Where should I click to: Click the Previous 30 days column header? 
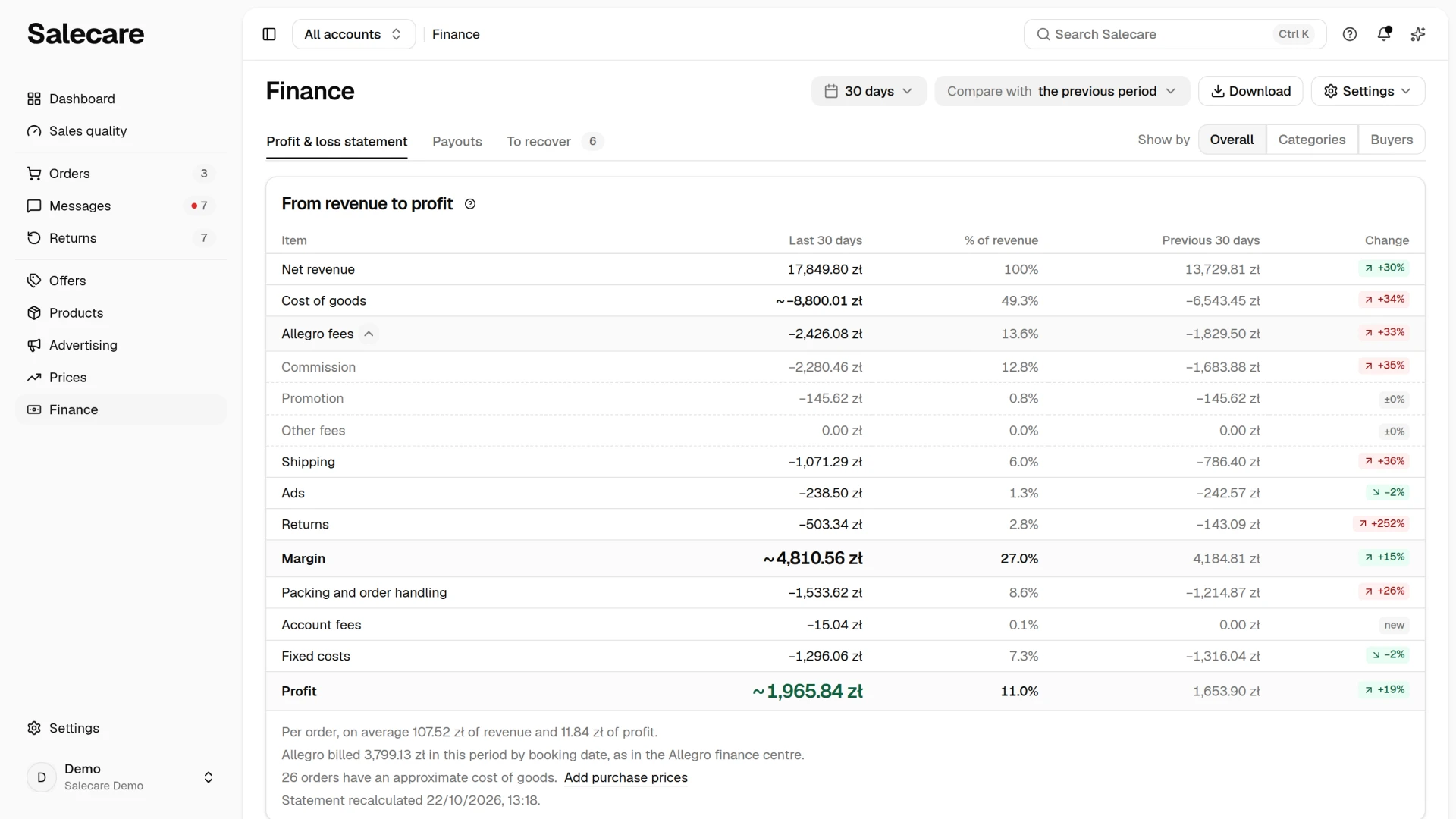(1210, 240)
